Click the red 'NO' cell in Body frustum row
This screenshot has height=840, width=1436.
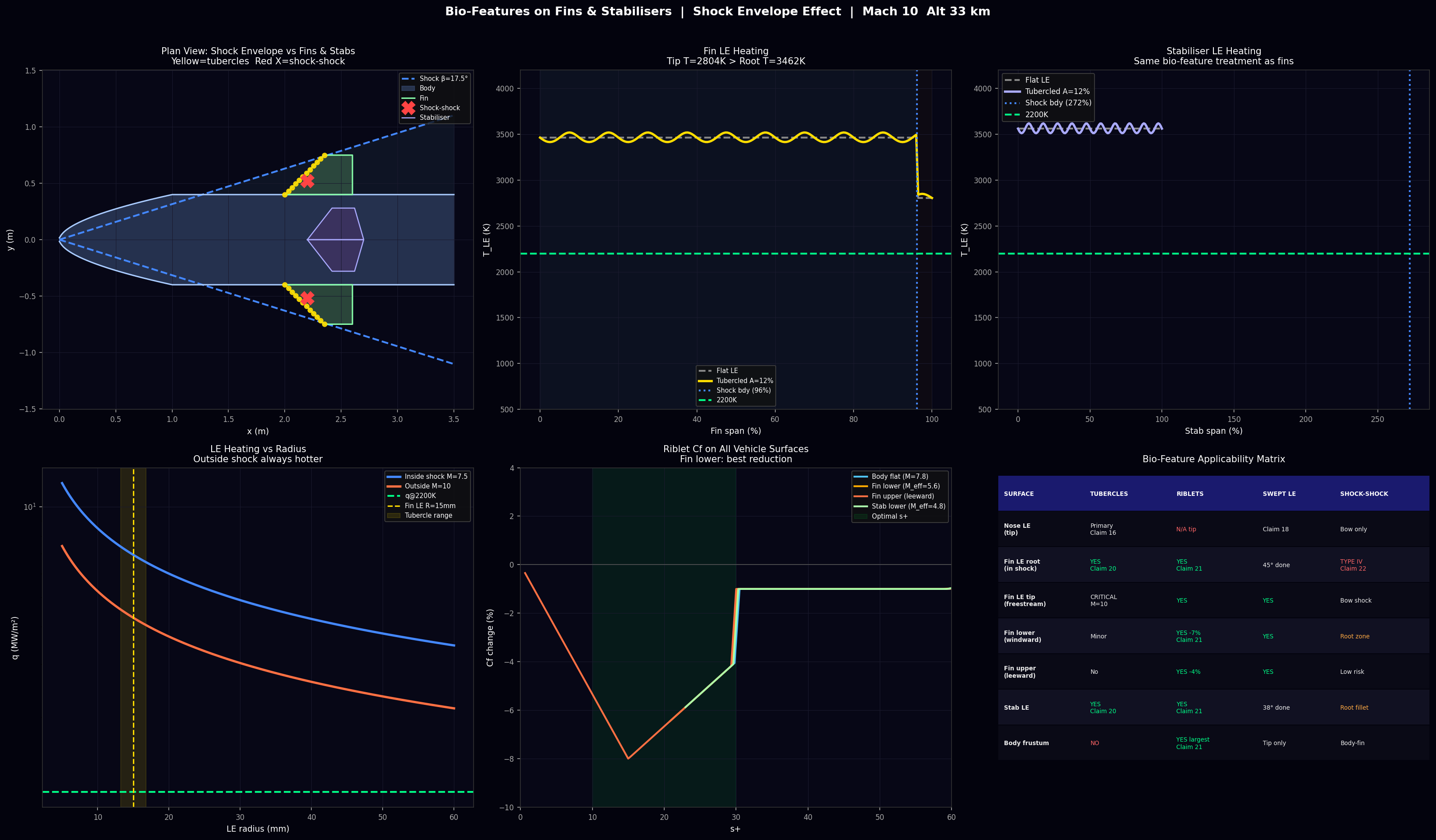(x=1094, y=743)
